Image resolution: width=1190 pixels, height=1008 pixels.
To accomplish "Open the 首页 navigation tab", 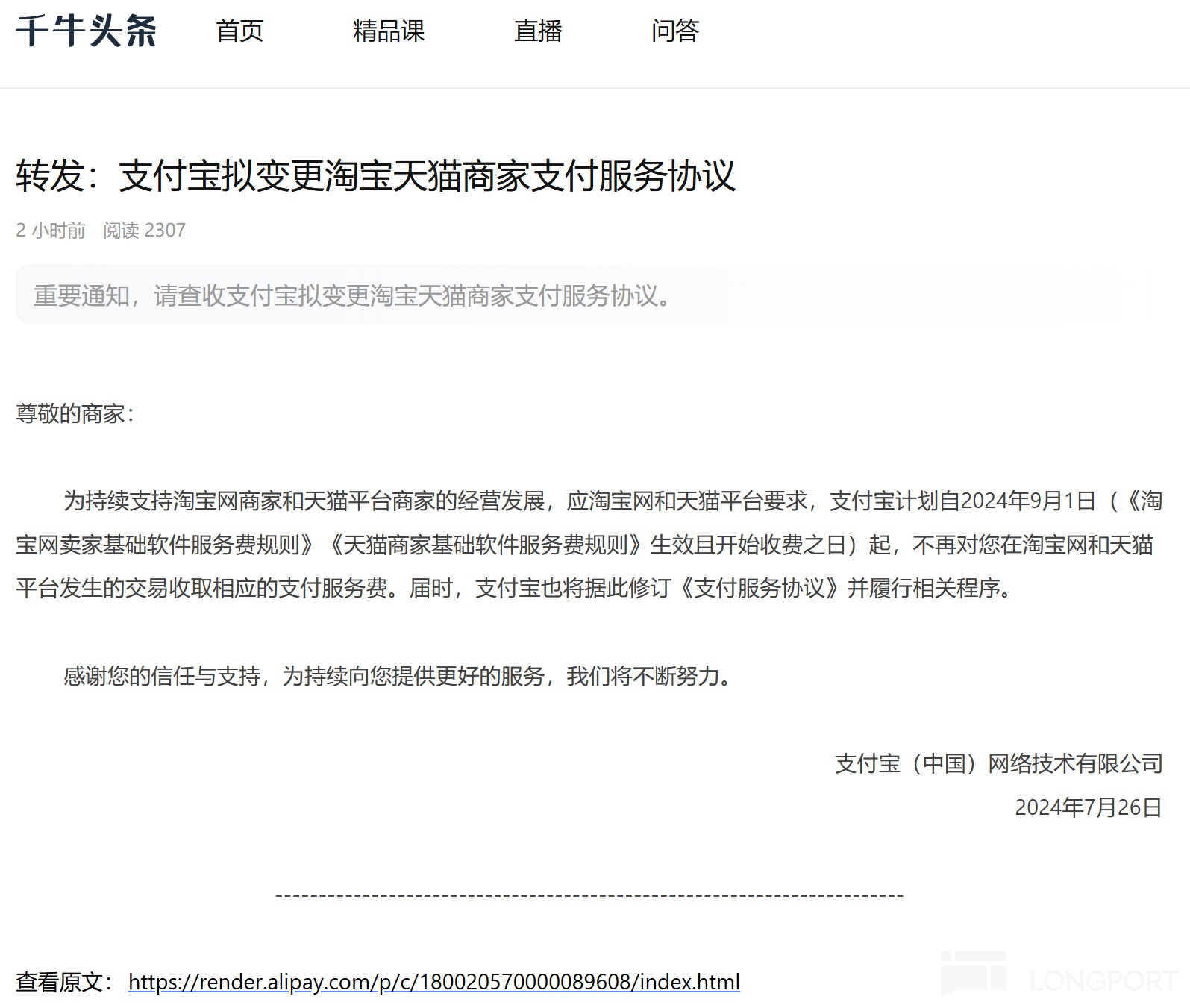I will pos(239,31).
